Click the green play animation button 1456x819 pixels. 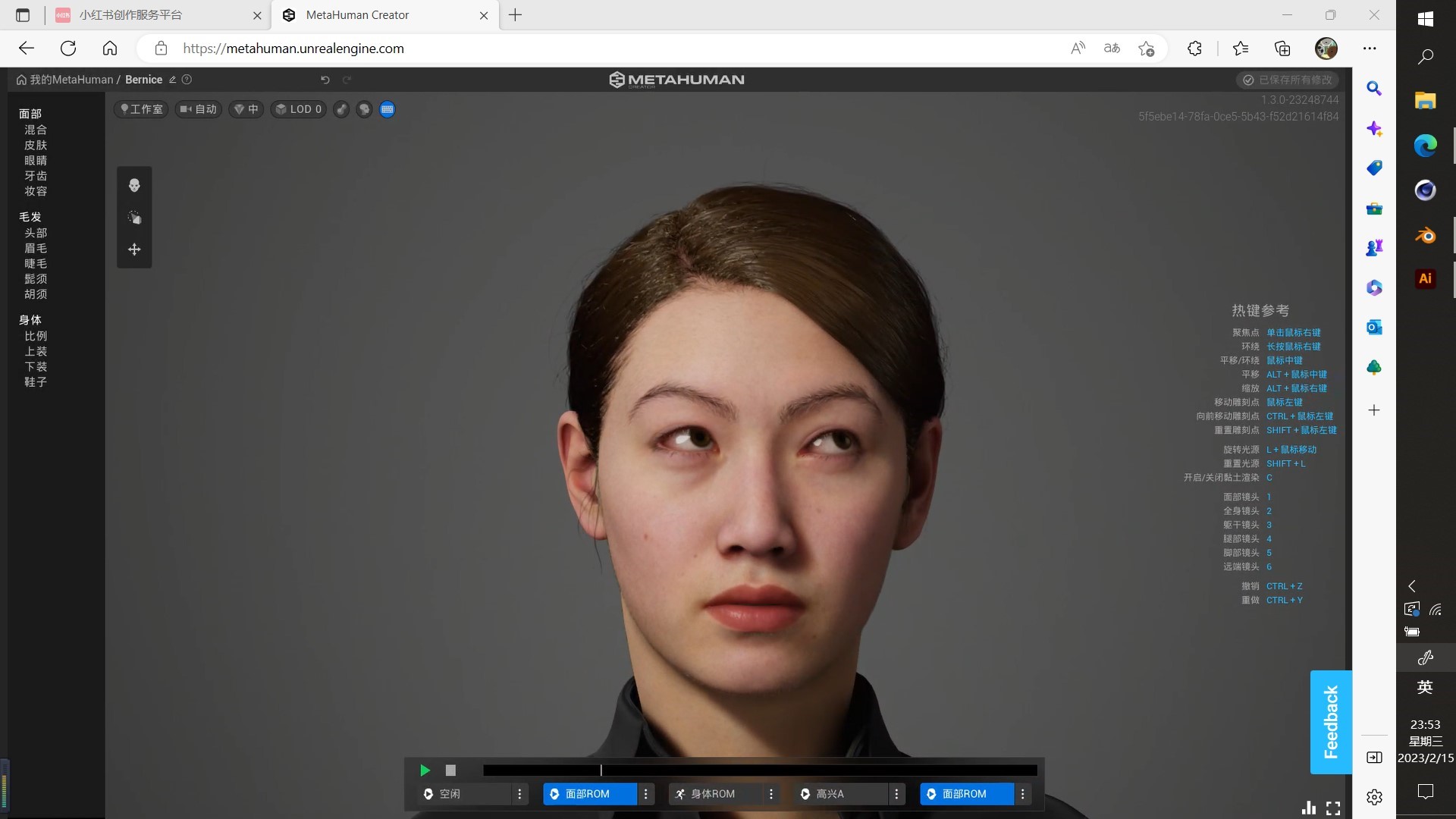click(x=425, y=770)
